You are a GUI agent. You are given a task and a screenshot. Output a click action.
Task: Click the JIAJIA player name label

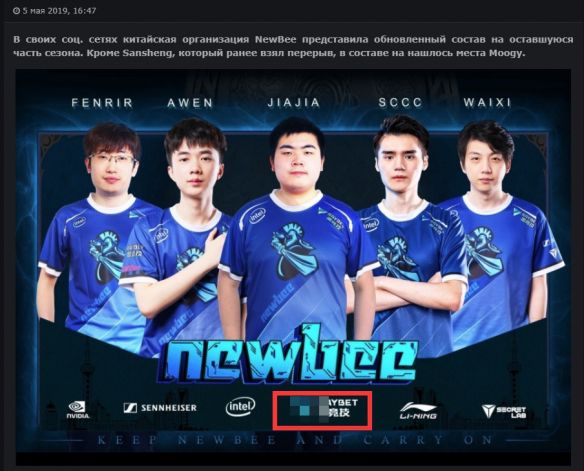tap(294, 102)
